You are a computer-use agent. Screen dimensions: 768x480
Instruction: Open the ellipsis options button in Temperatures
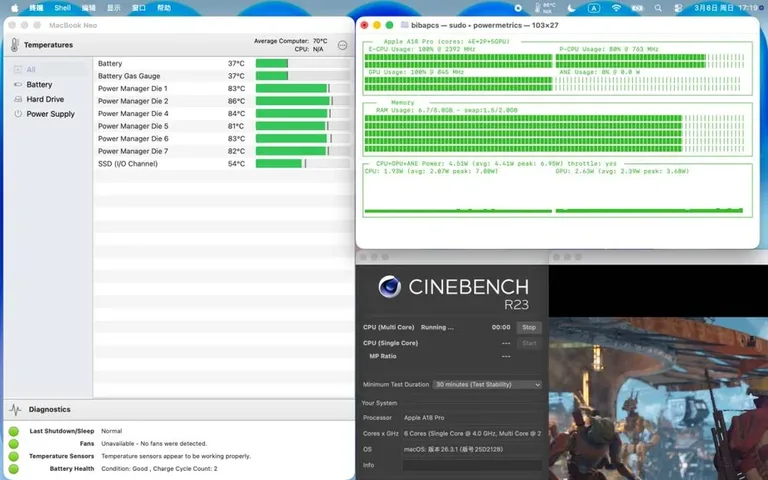click(342, 45)
